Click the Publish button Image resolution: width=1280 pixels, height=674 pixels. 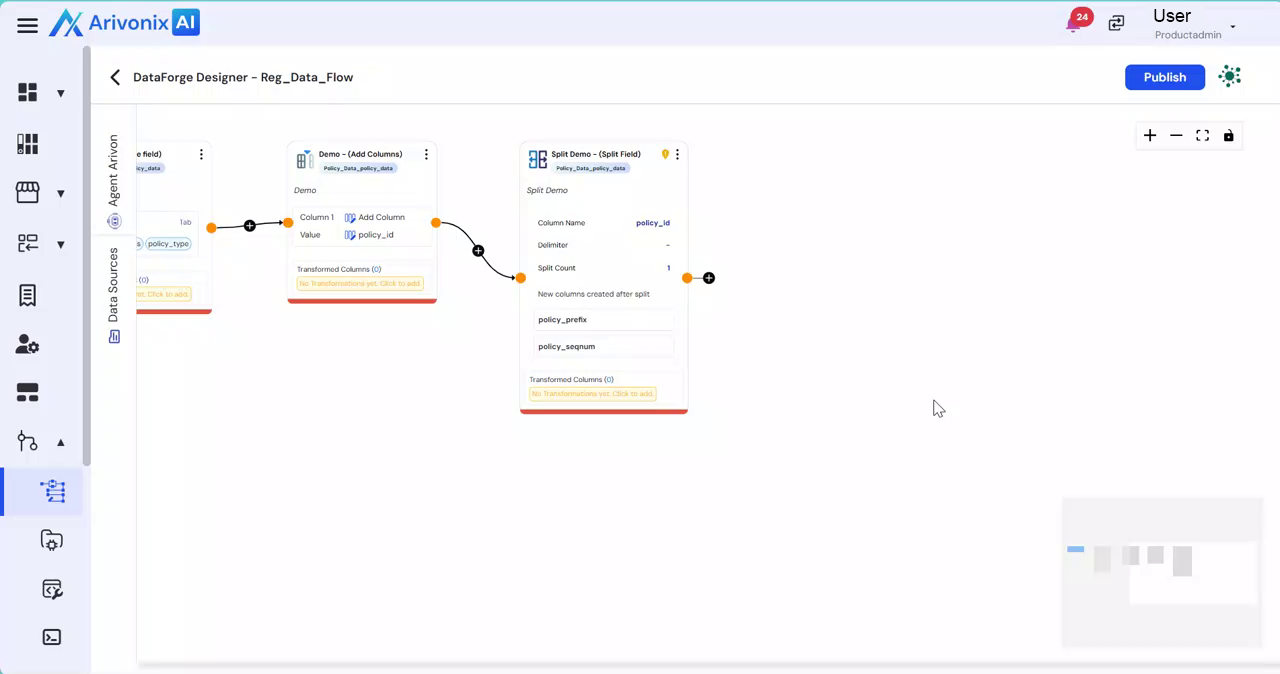point(1164,77)
